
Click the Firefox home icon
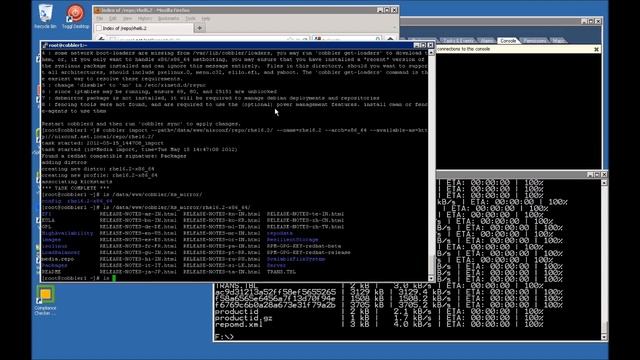(x=390, y=39)
